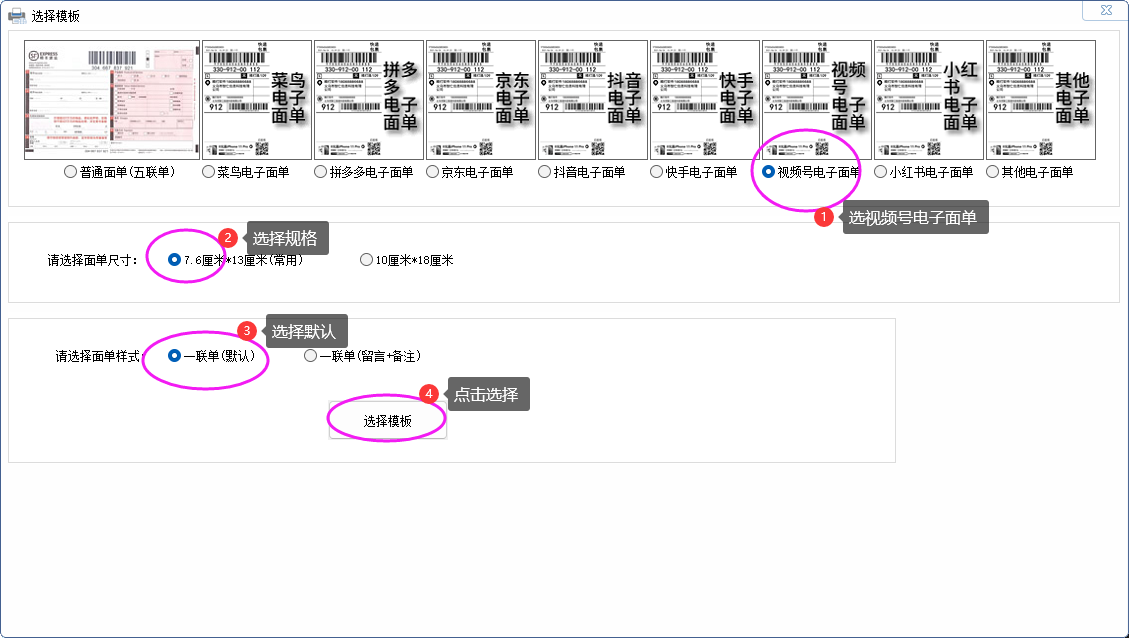Choose the 京东电子面单 radio option
This screenshot has width=1129, height=638.
click(433, 172)
